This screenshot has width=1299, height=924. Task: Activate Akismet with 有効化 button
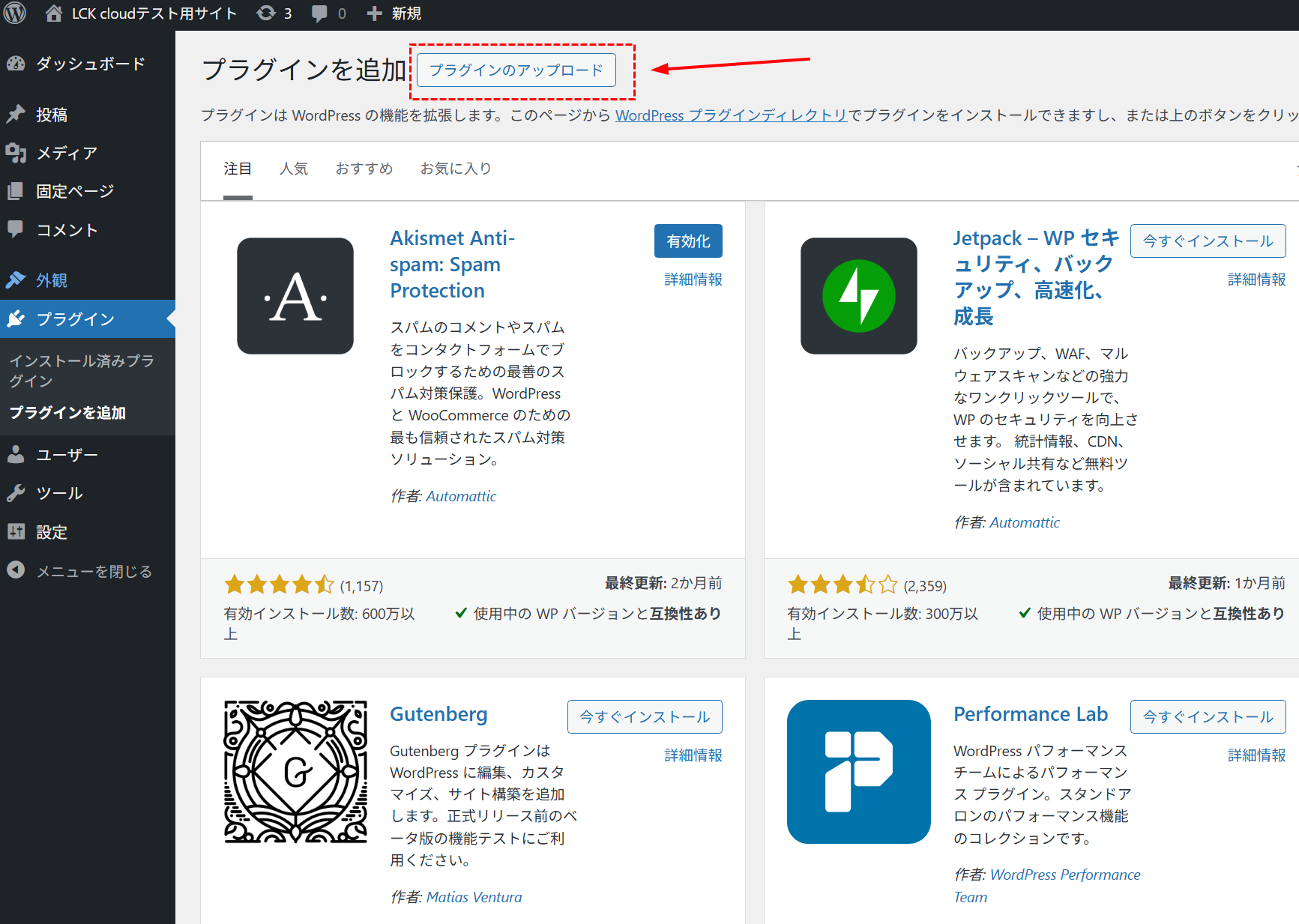coord(688,241)
